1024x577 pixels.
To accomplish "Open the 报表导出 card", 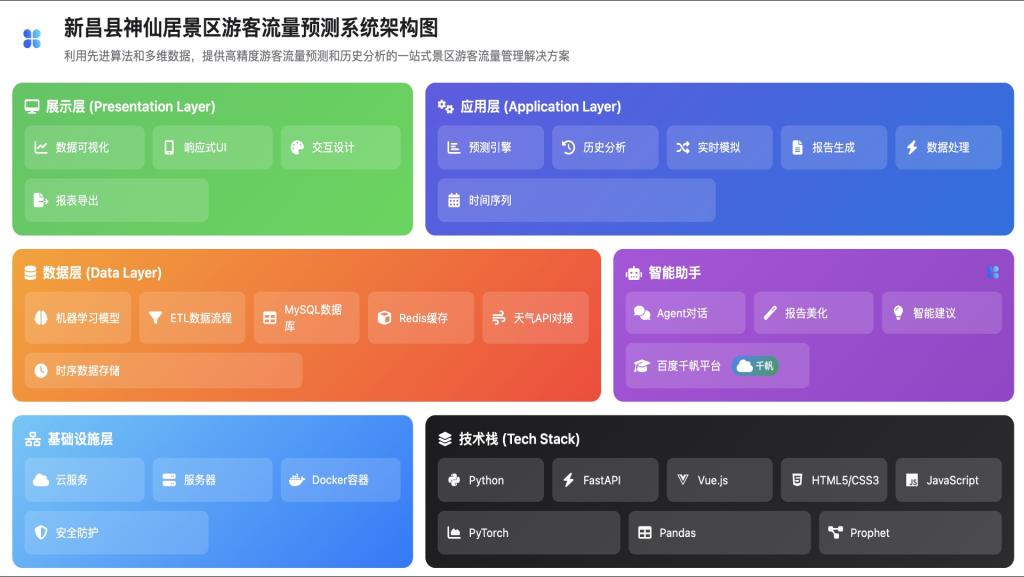I will click(x=116, y=200).
